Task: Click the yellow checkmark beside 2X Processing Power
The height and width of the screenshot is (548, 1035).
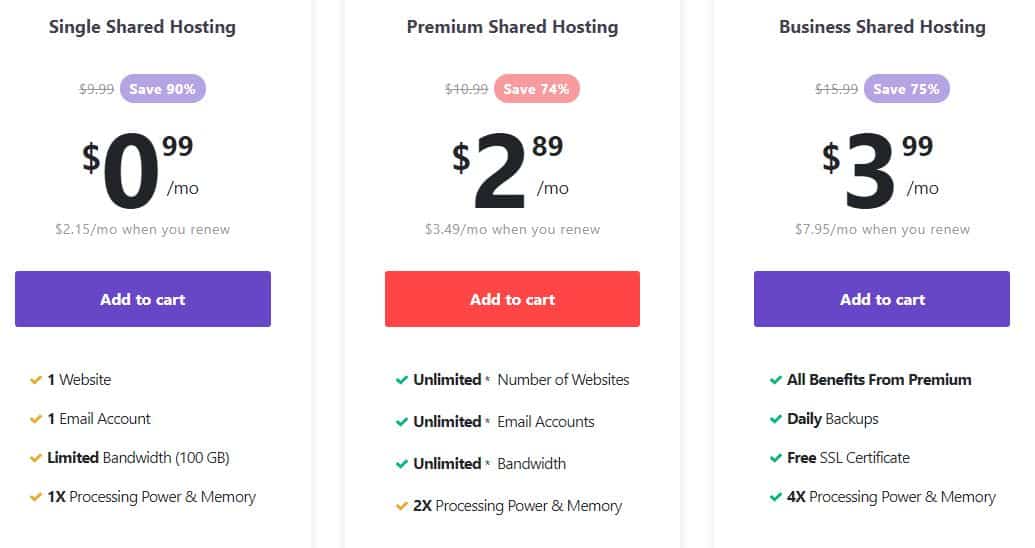Action: tap(401, 506)
